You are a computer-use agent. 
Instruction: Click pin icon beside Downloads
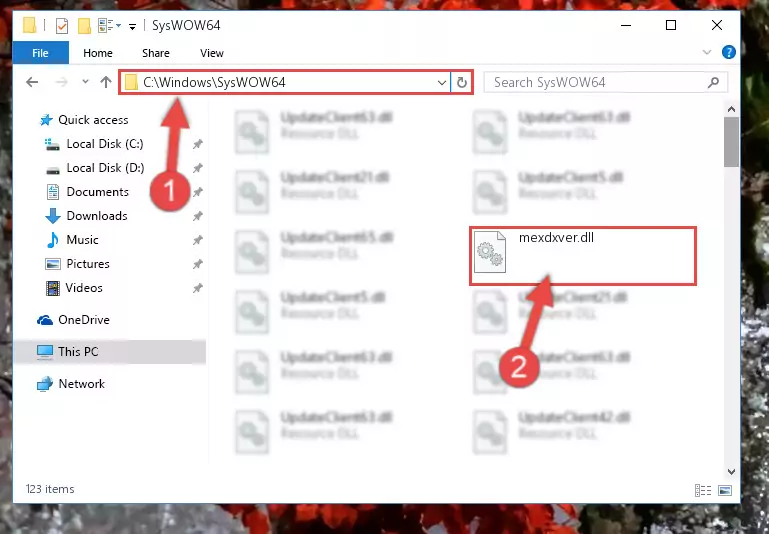[197, 216]
